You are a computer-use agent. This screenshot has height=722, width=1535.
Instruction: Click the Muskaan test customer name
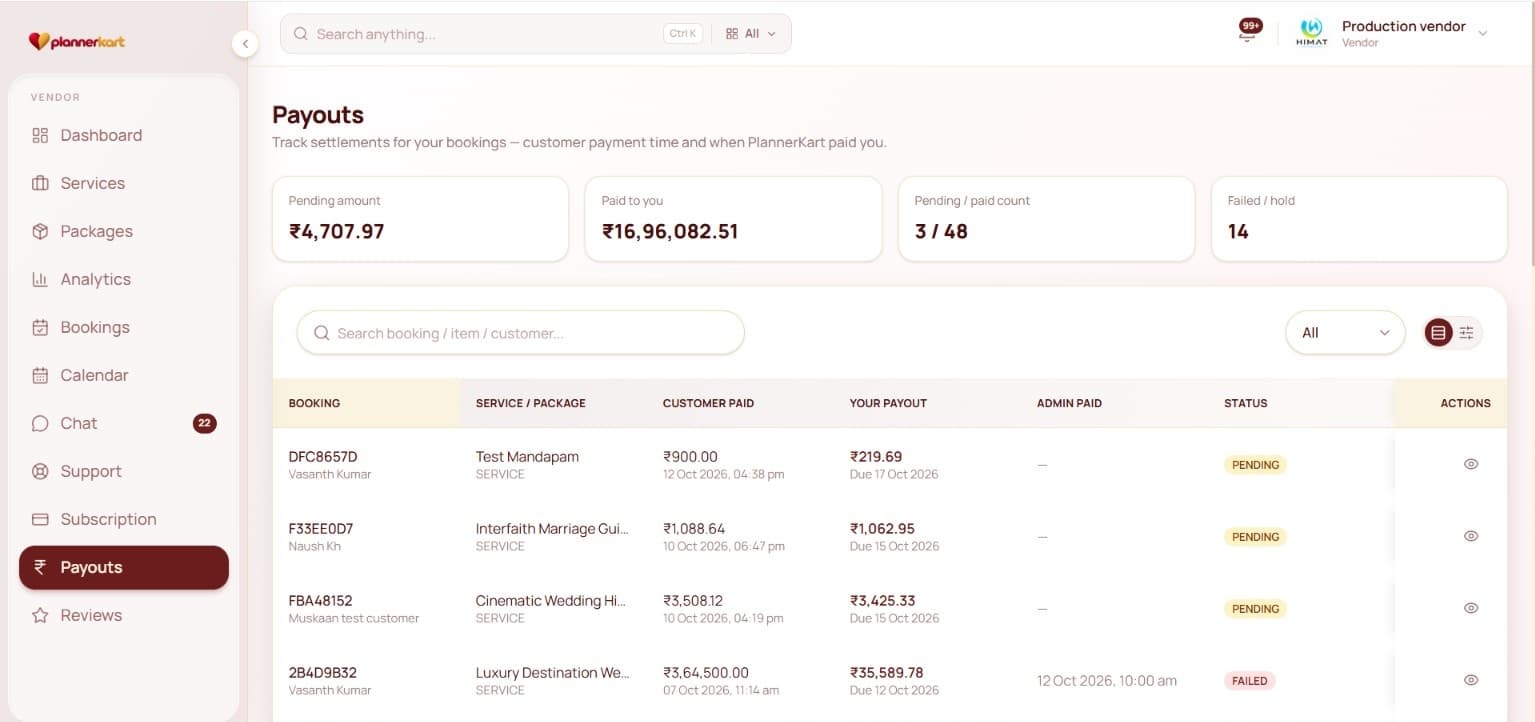[354, 618]
